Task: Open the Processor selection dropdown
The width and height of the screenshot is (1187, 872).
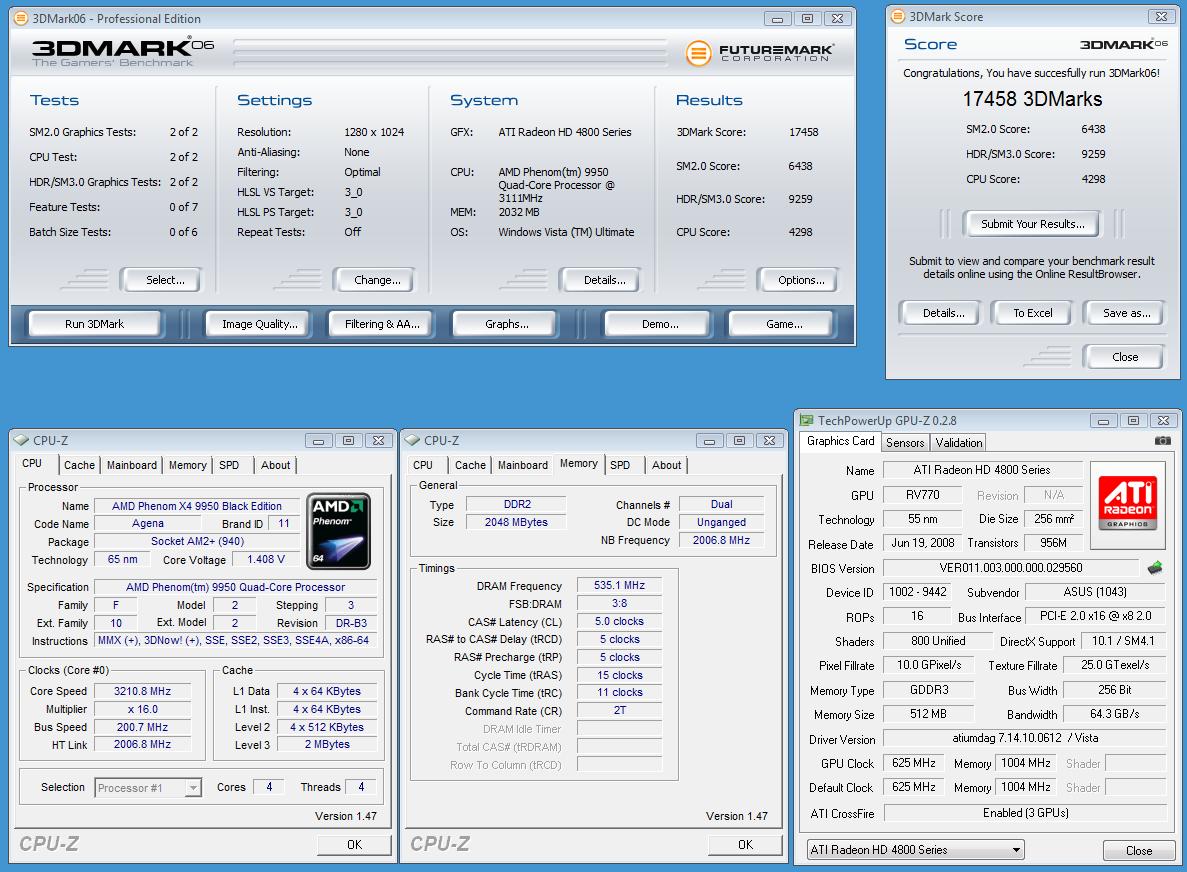Action: [193, 788]
